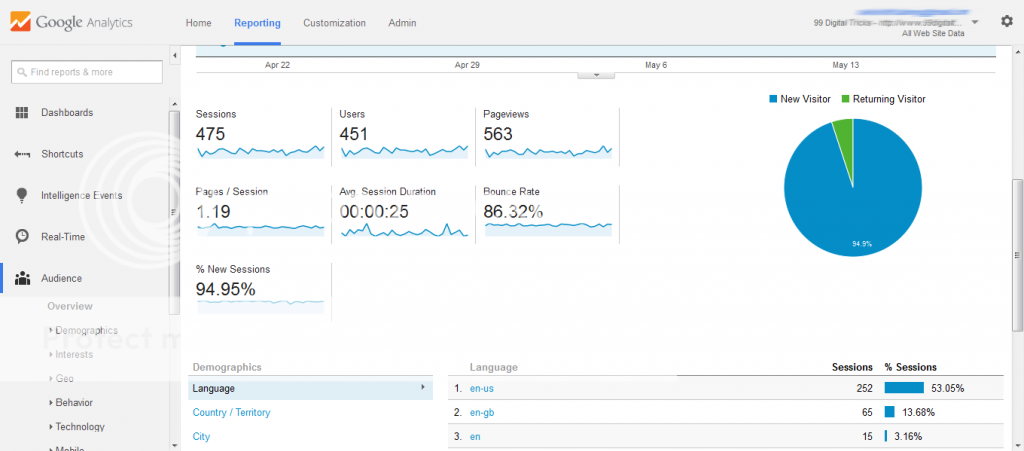Image resolution: width=1024 pixels, height=451 pixels.
Task: Open the Country / Territory link
Action: [231, 412]
